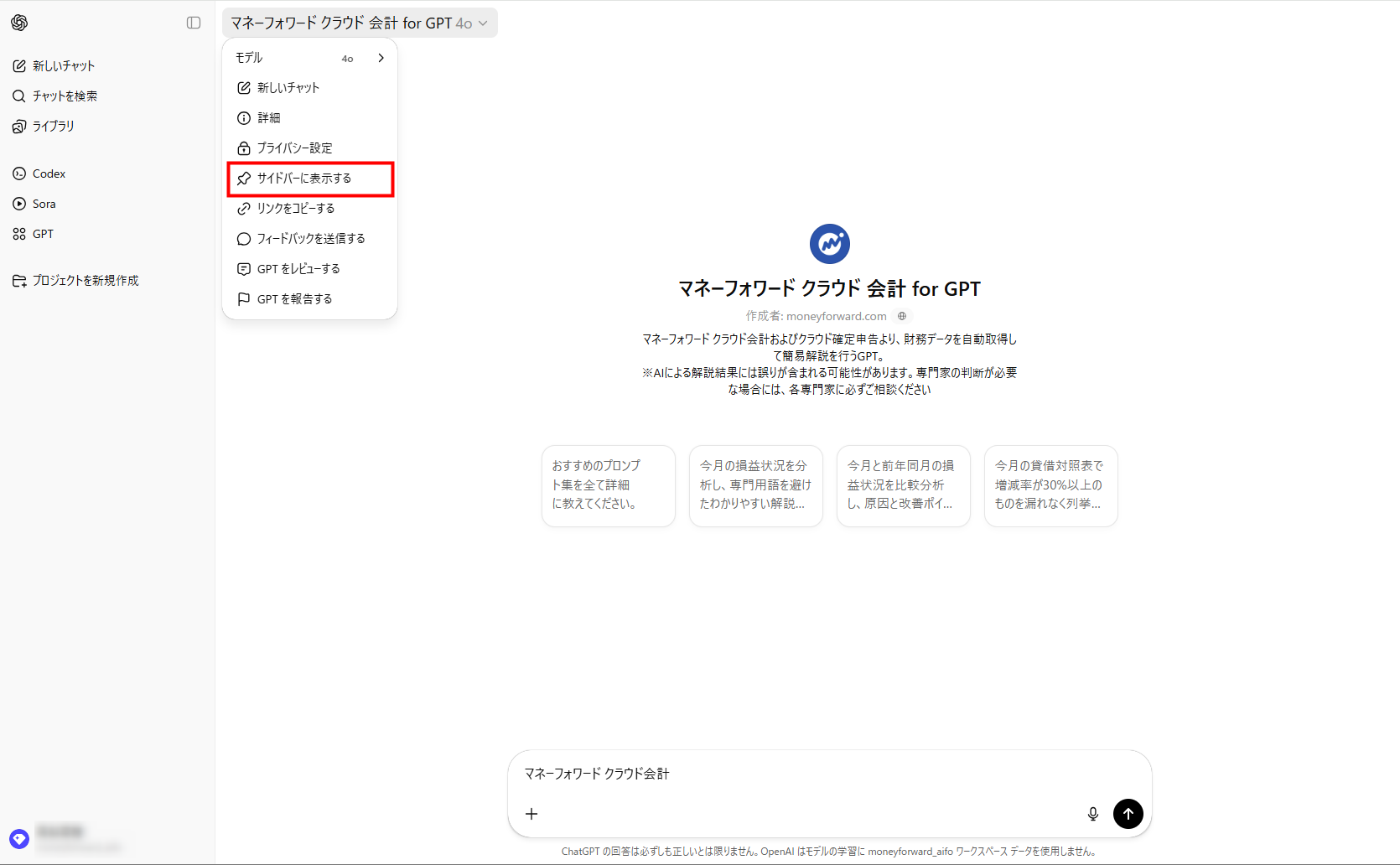This screenshot has width=1400, height=865.
Task: Select the 今月と前年同月の損益状況 suggestion card
Action: click(904, 485)
